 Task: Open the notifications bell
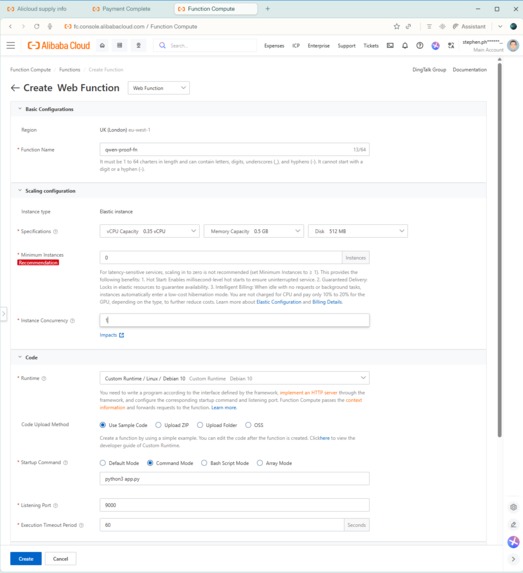click(x=405, y=46)
